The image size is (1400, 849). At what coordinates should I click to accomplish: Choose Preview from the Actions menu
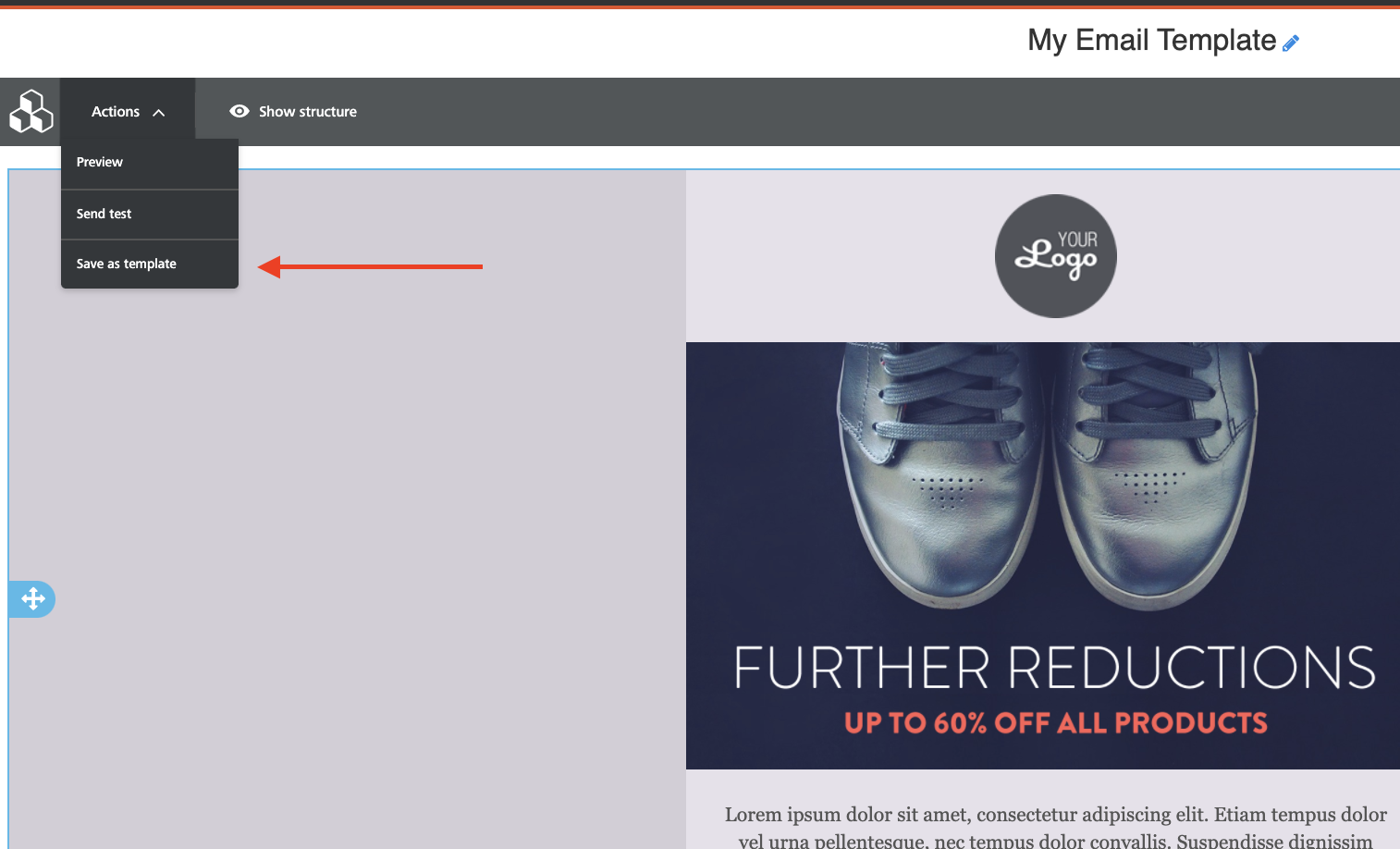click(100, 163)
